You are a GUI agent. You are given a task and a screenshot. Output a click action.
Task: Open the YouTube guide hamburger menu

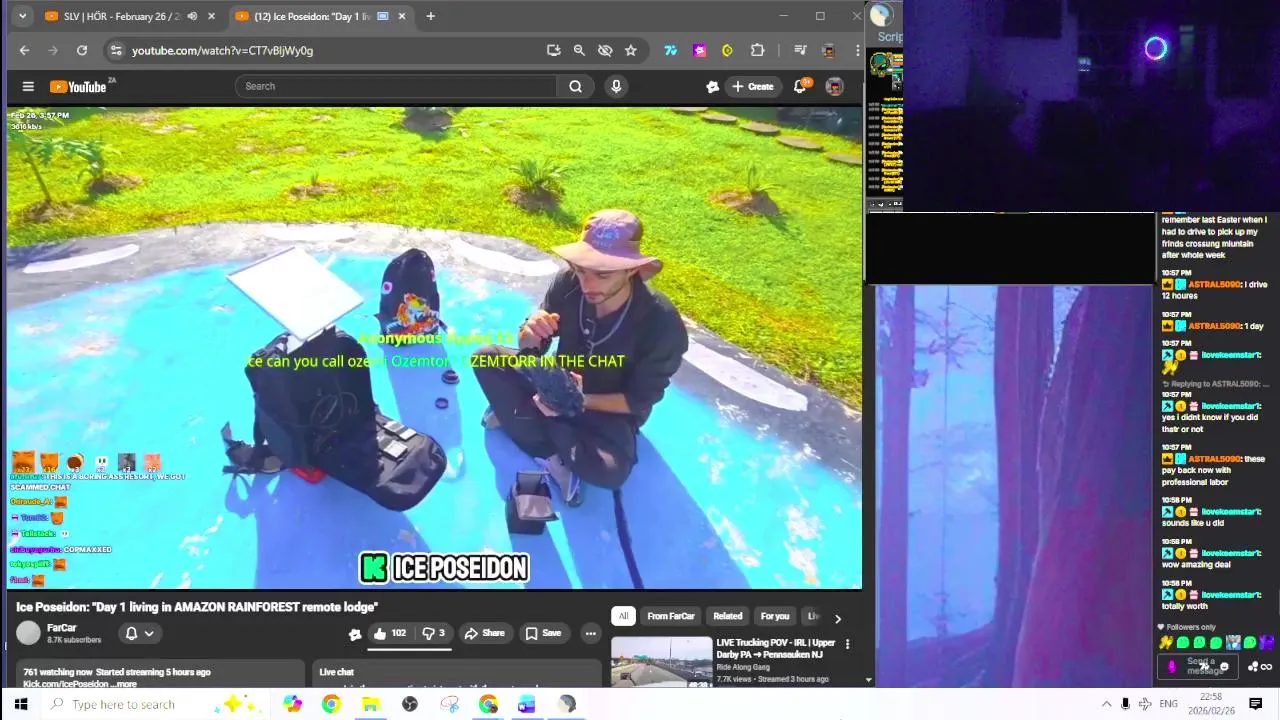point(28,87)
